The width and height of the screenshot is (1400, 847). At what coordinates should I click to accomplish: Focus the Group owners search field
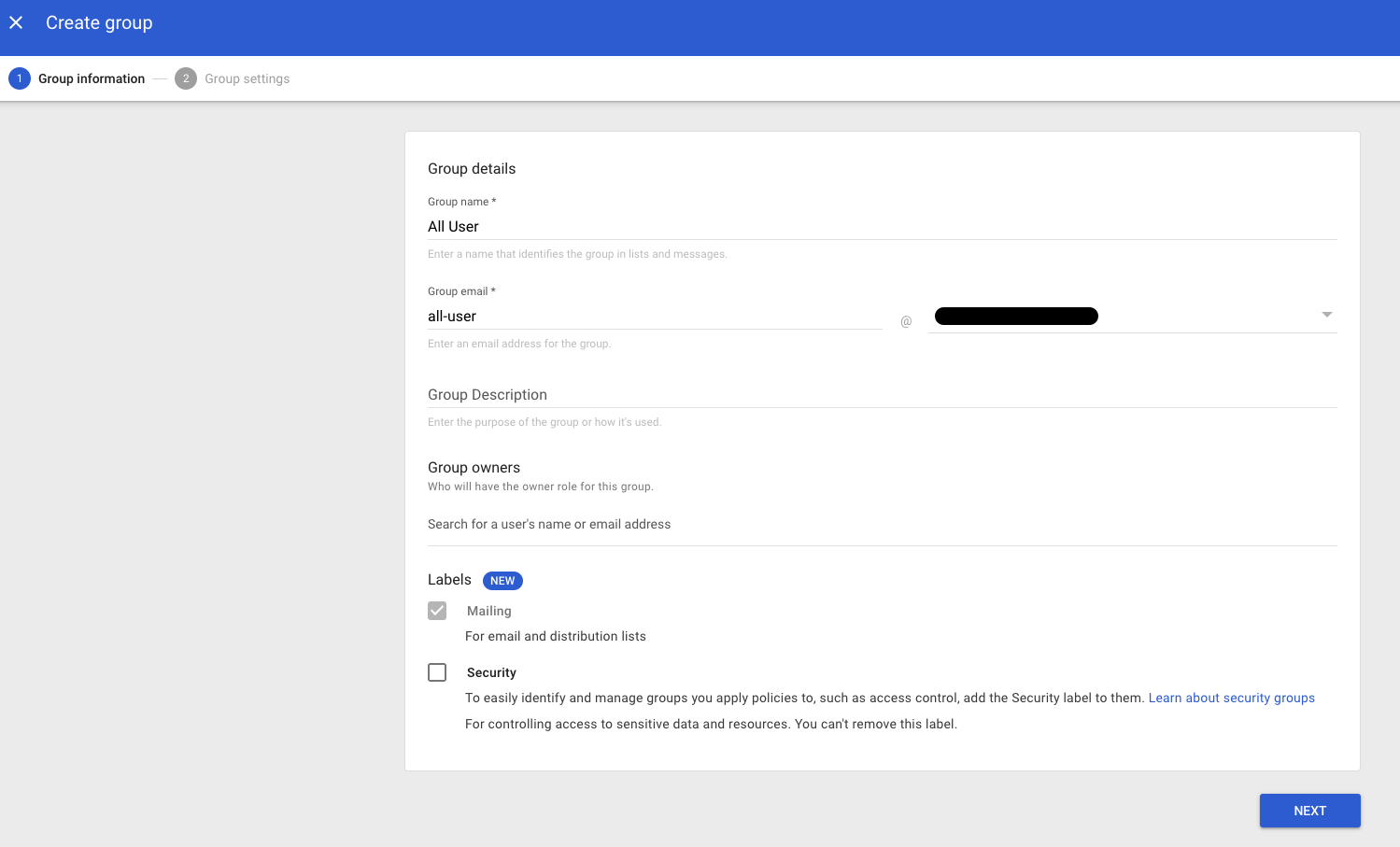pyautogui.click(x=882, y=524)
